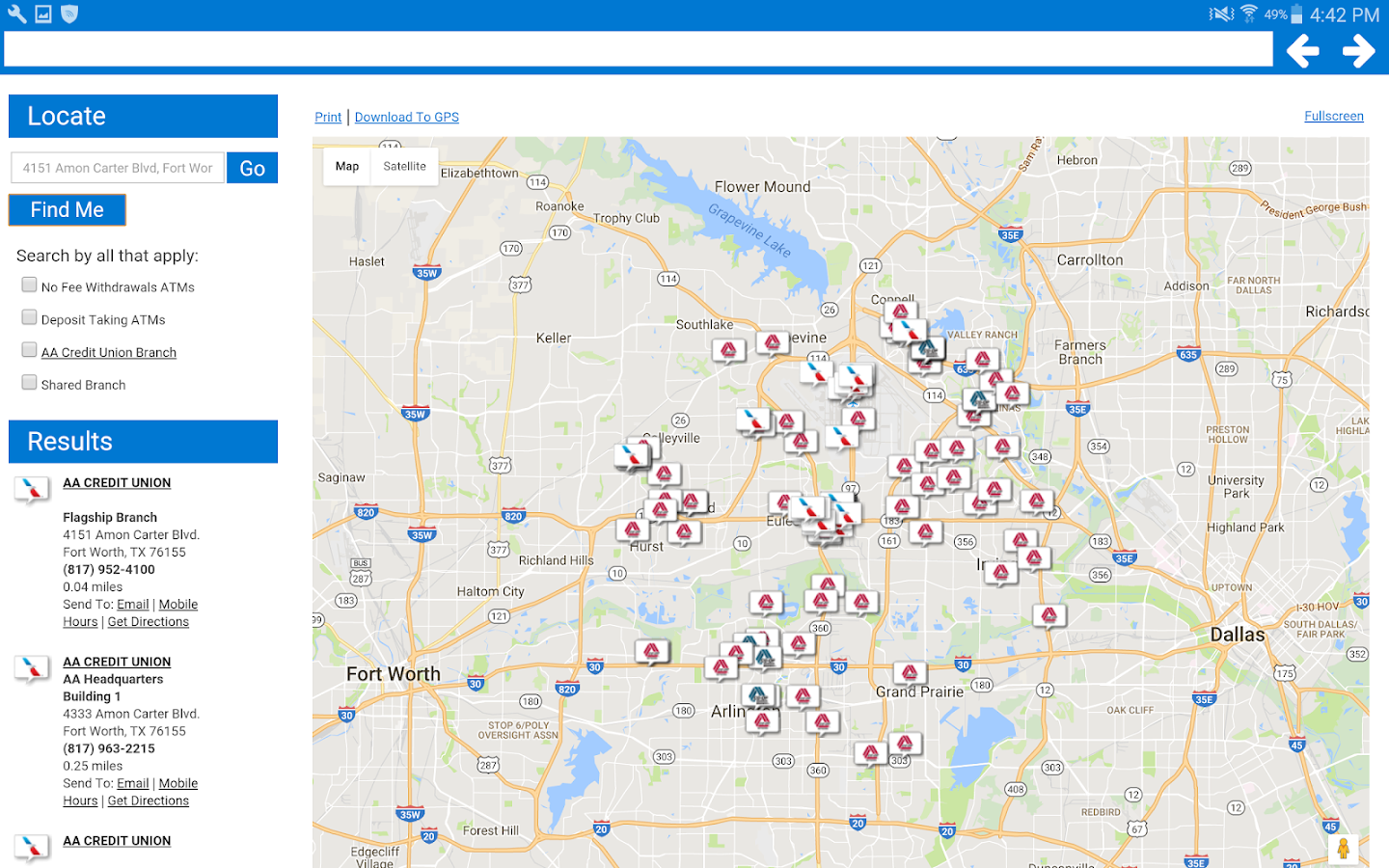The image size is (1389, 868).
Task: Check the AA Credit Union Branch box
Action: (29, 350)
